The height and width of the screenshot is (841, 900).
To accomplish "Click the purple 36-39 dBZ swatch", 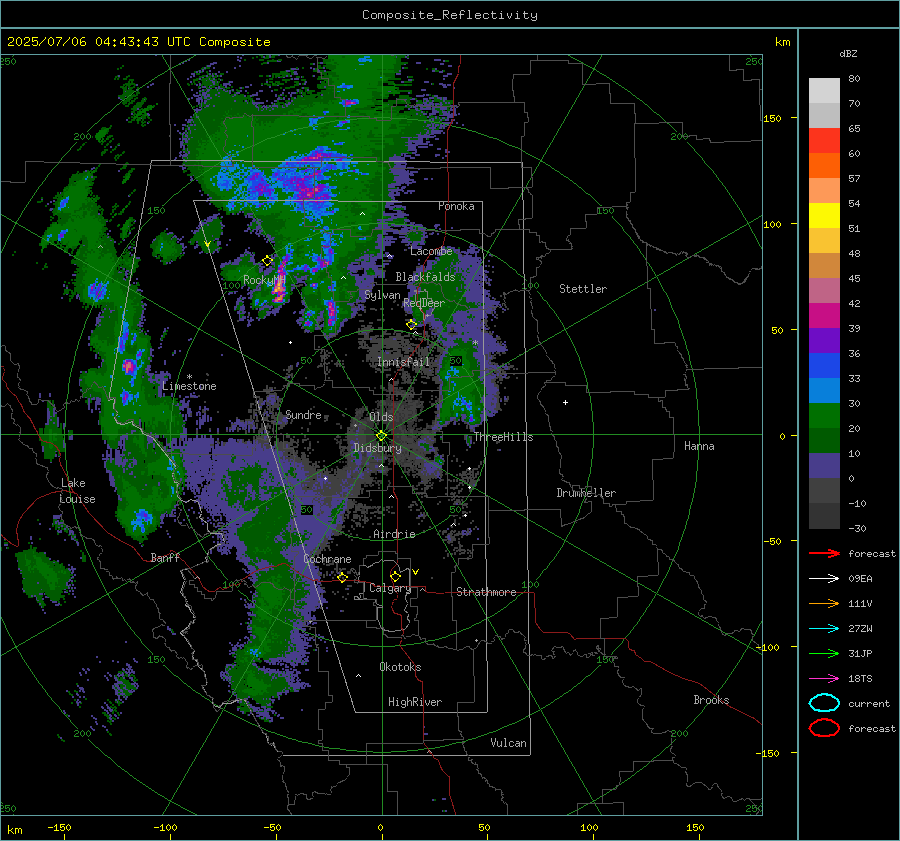I will pyautogui.click(x=824, y=341).
